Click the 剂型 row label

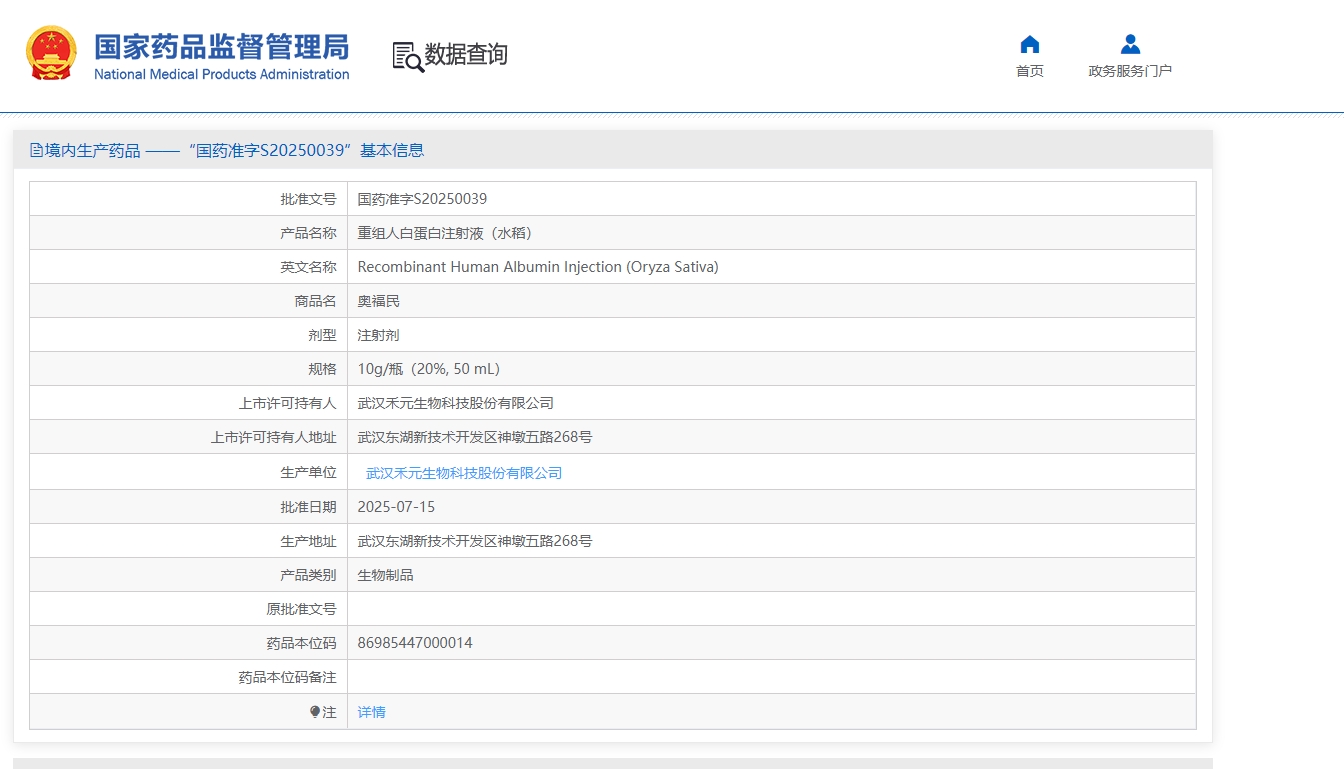[322, 335]
